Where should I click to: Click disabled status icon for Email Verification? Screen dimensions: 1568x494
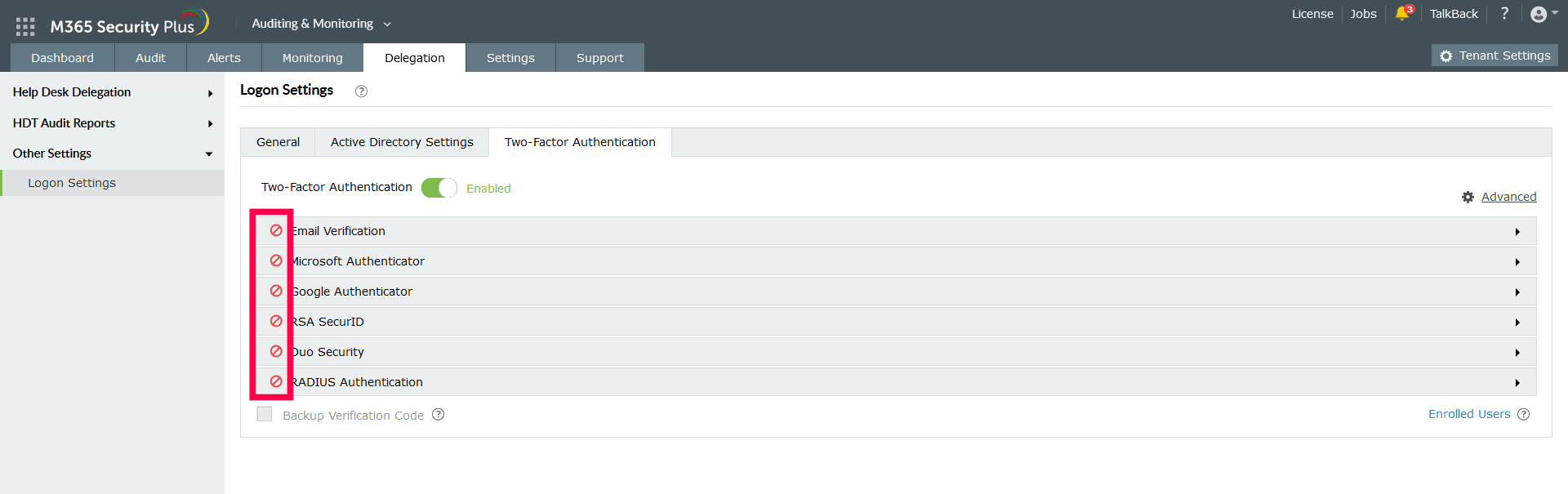pos(276,230)
